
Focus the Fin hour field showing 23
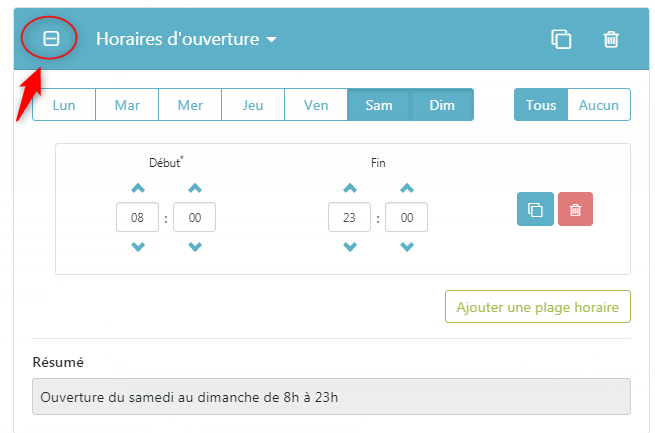[x=349, y=217]
